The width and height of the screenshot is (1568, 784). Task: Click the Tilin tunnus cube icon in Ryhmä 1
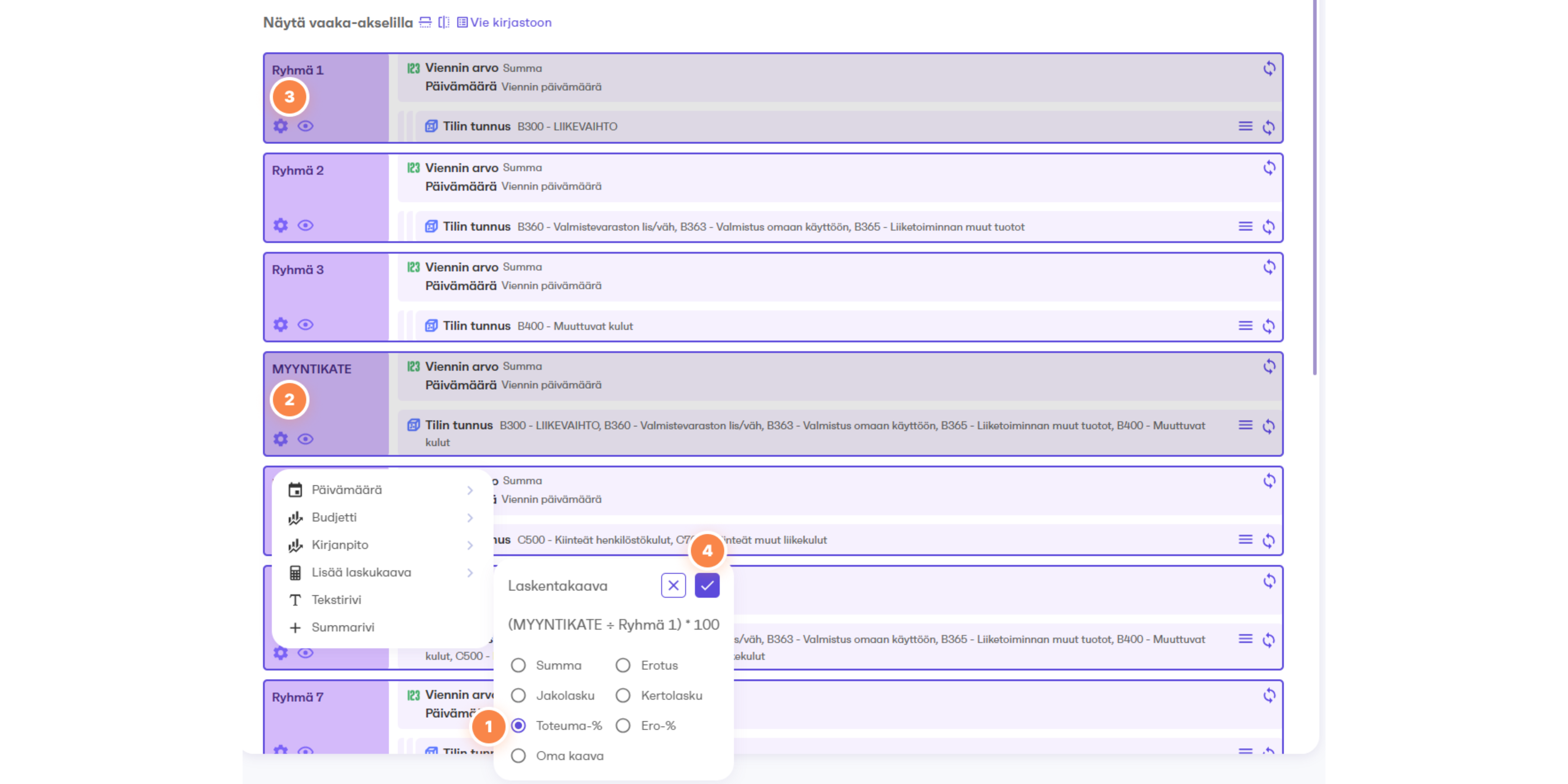[x=431, y=126]
